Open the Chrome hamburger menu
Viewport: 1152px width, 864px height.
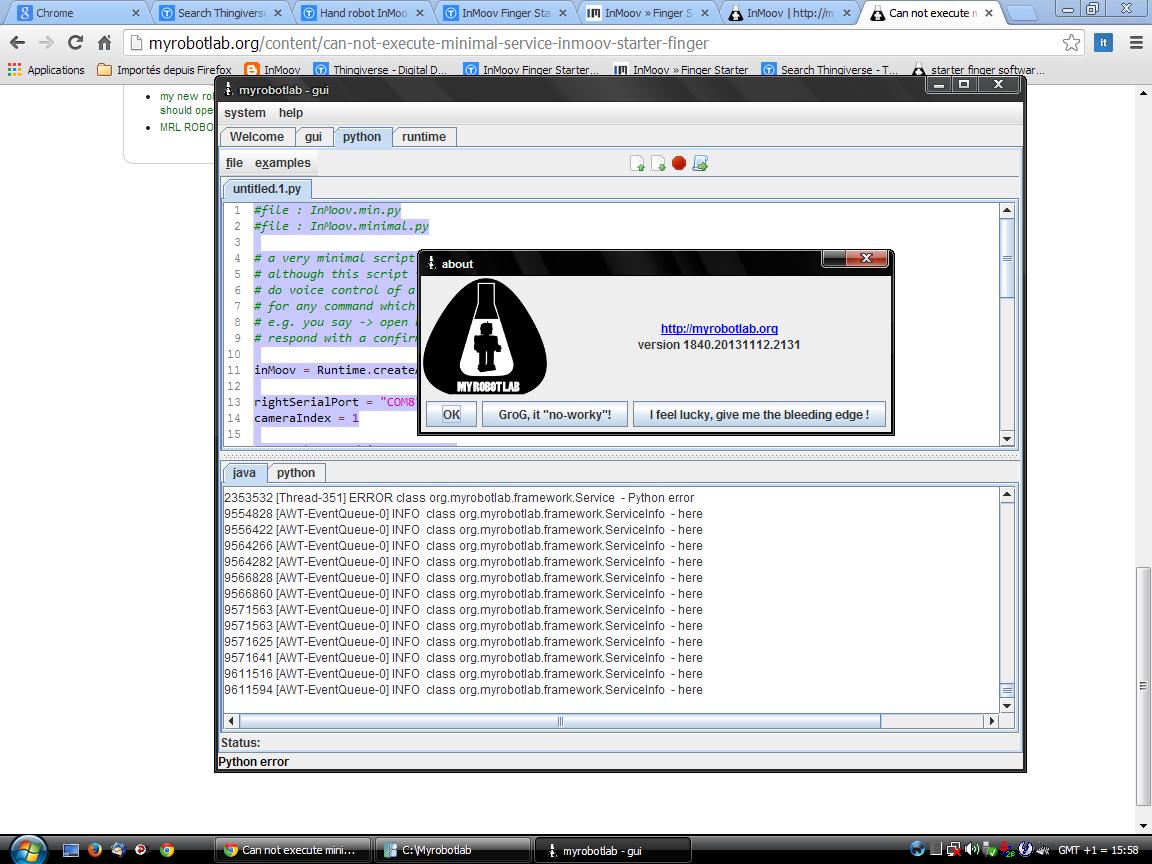[x=1136, y=43]
